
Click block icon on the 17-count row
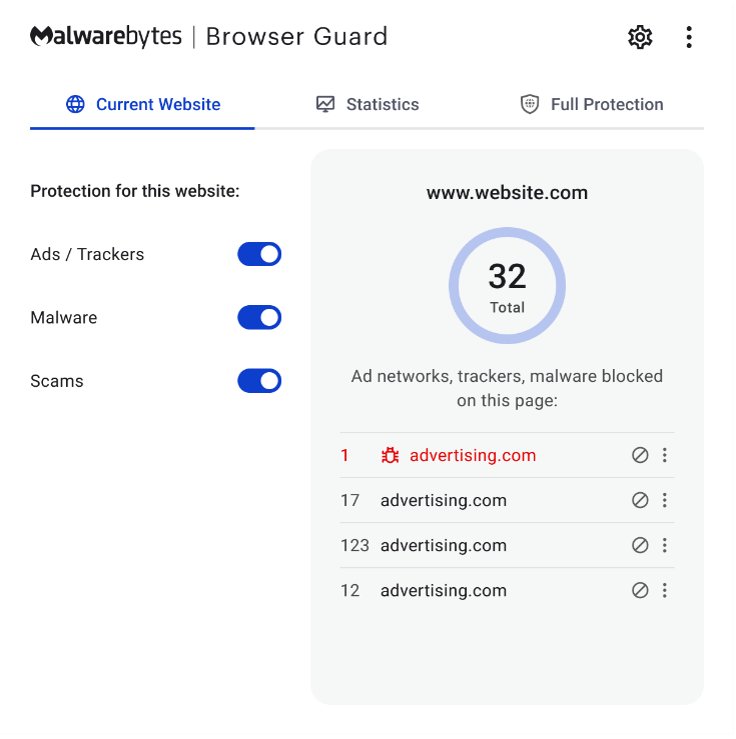(640, 501)
